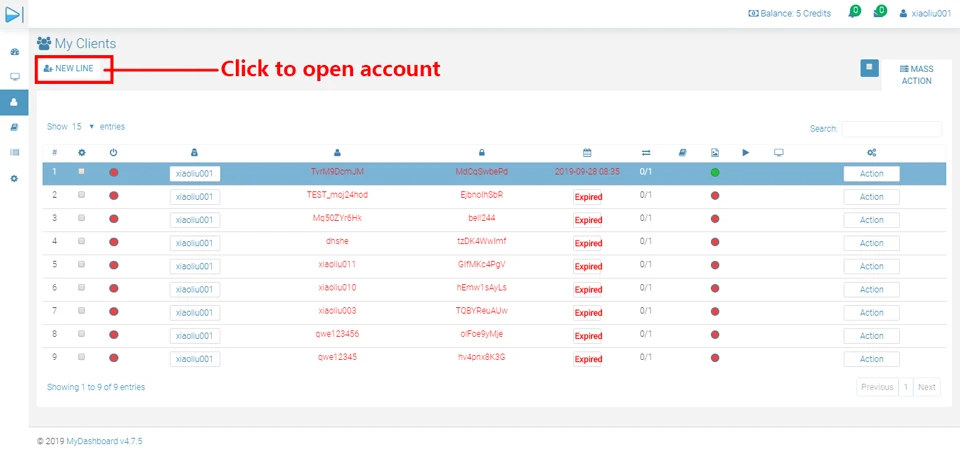Click expiry date 2019-09-28 08:35
Image resolution: width=960 pixels, height=460 pixels.
pyautogui.click(x=587, y=172)
